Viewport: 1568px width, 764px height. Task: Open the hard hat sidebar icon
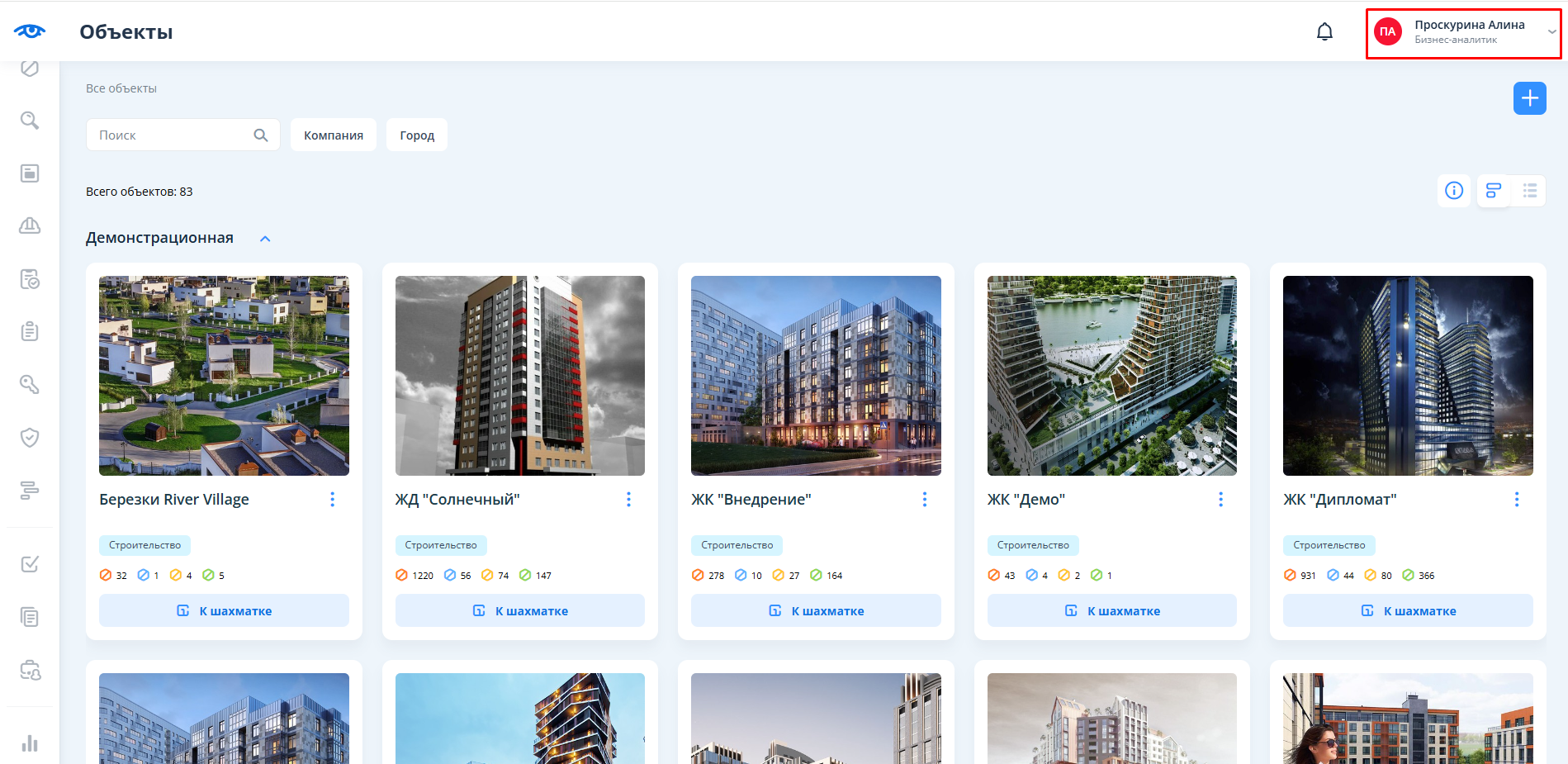click(x=30, y=225)
